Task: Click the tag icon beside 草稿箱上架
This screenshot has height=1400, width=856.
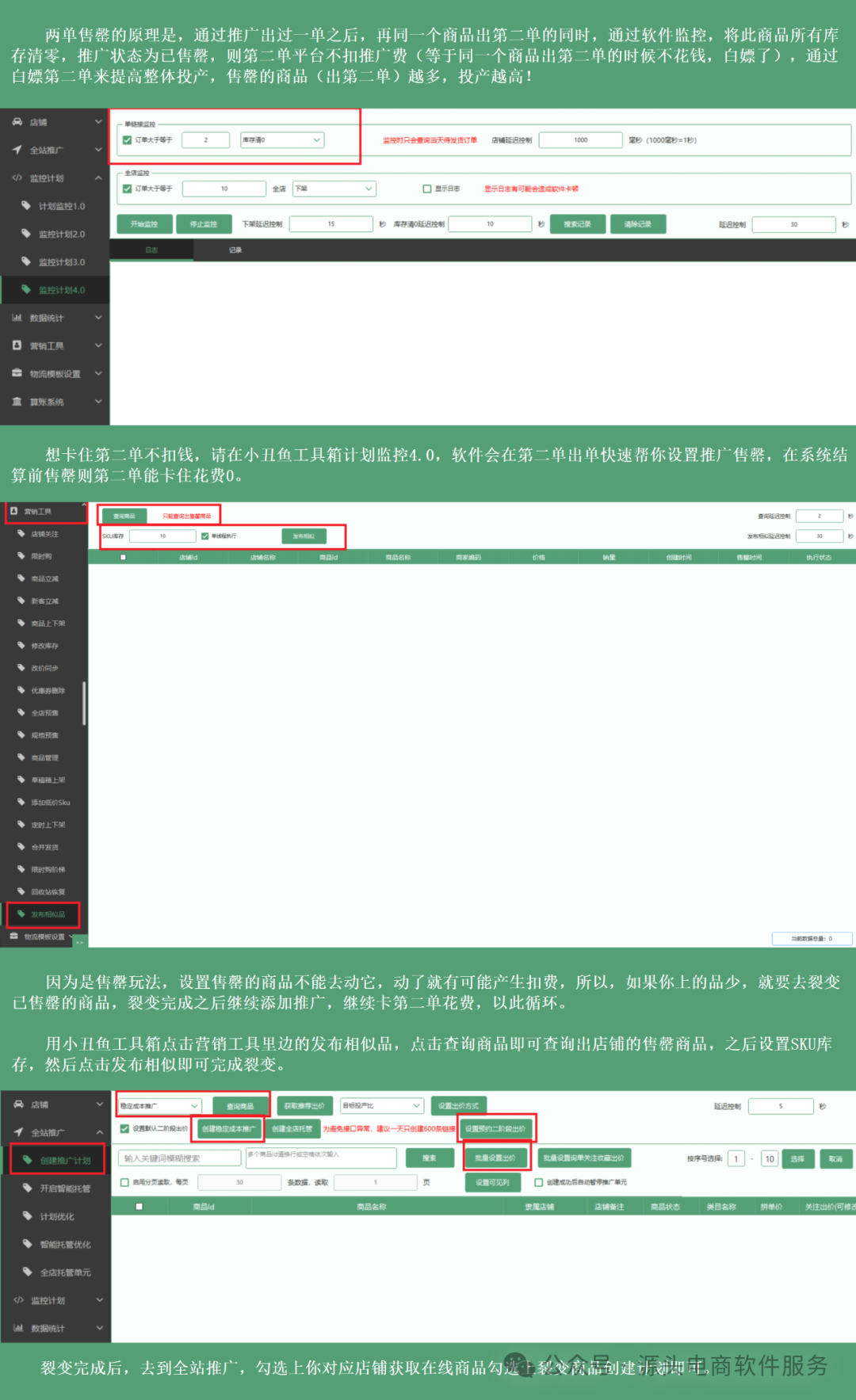Action: click(x=21, y=780)
